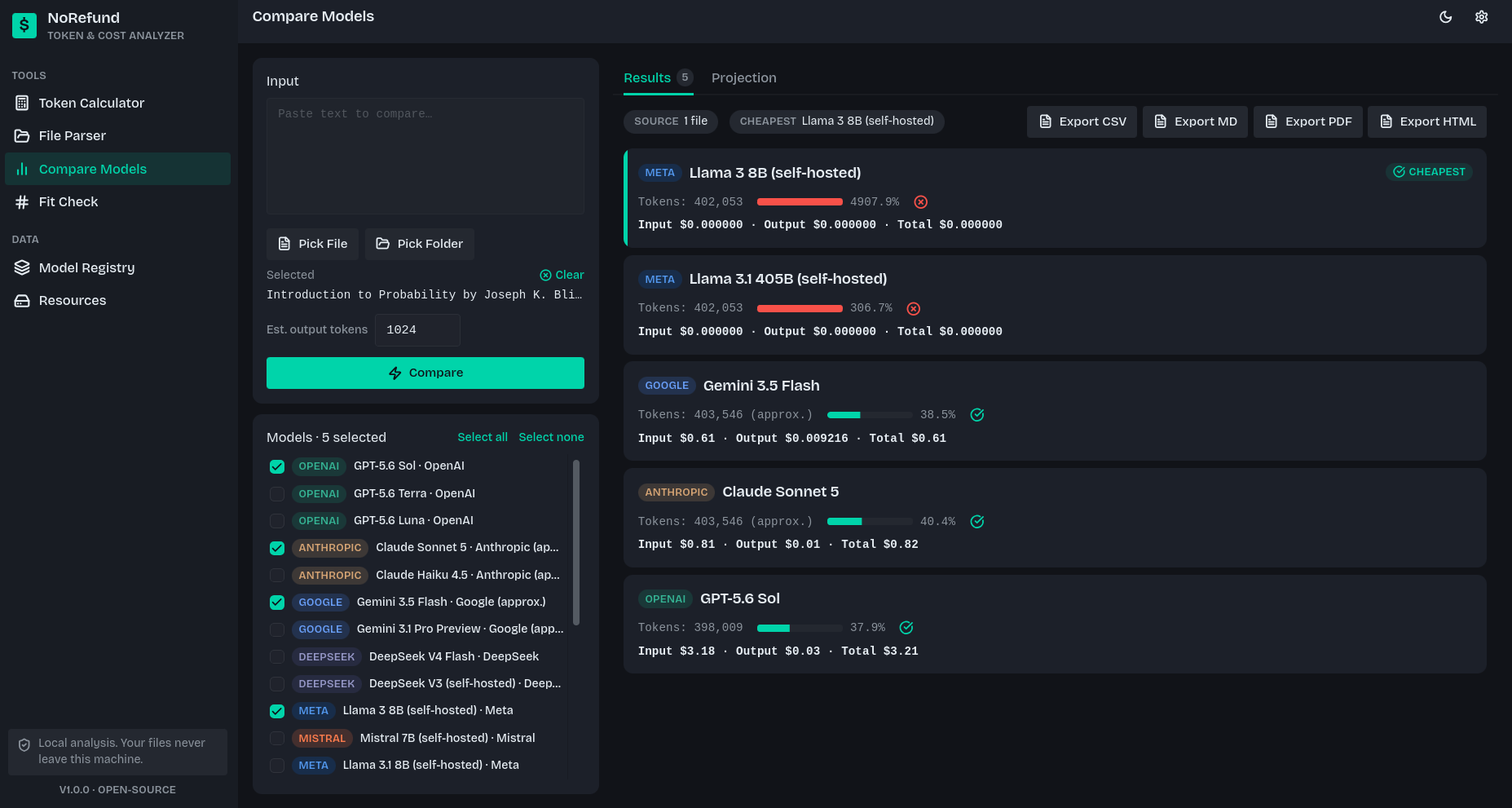Image resolution: width=1512 pixels, height=808 pixels.
Task: Click the models list scrollbar
Action: [x=576, y=542]
